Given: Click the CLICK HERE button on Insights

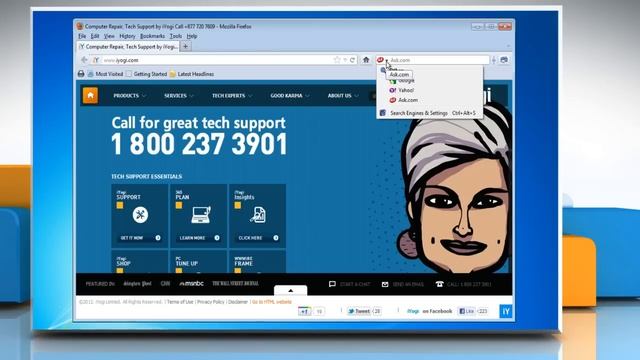Looking at the screenshot, I should pos(258,238).
